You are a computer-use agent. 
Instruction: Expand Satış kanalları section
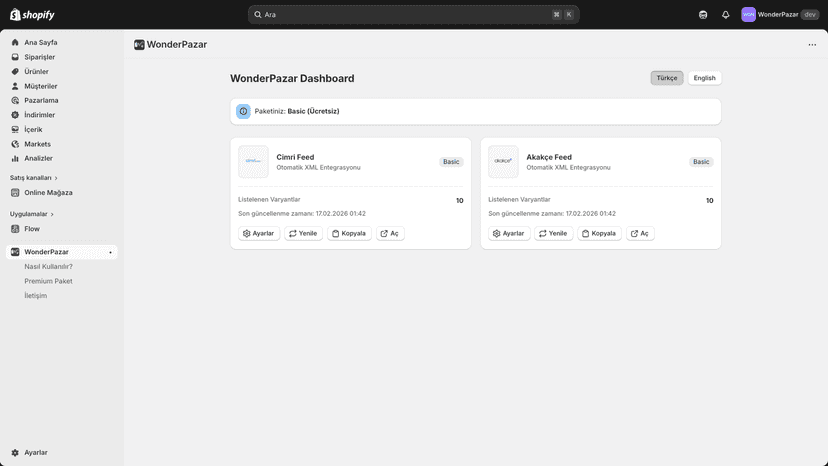click(34, 178)
